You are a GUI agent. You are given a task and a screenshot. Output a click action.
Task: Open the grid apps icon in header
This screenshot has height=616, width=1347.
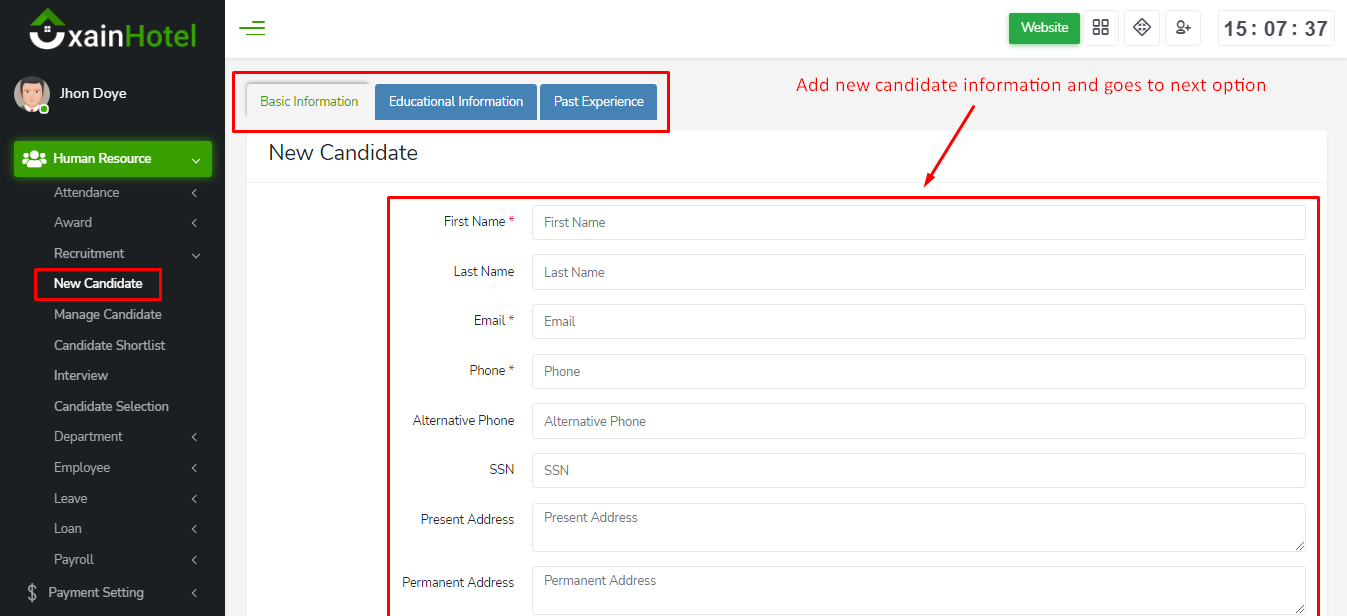pyautogui.click(x=1101, y=28)
